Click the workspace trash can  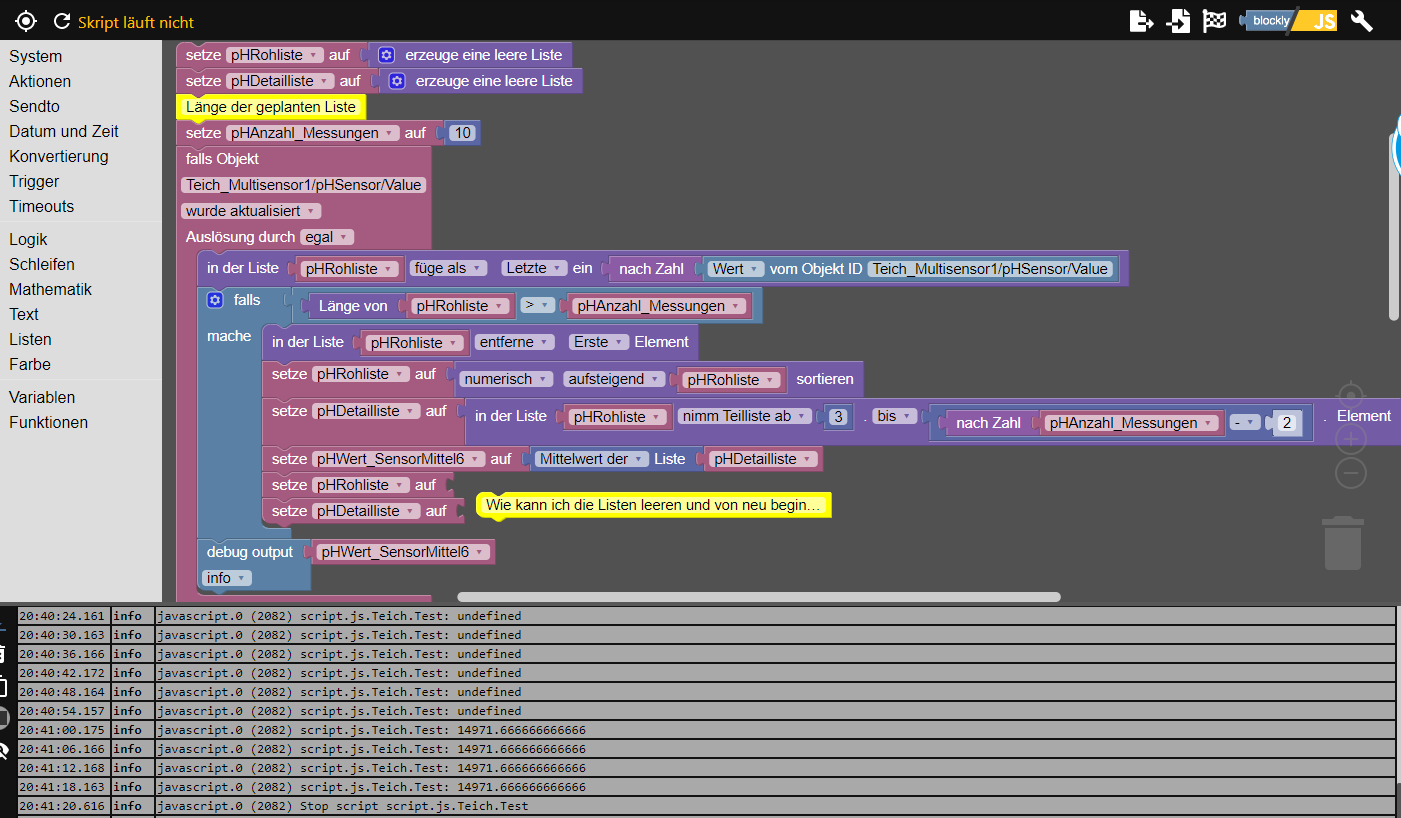click(x=1343, y=543)
